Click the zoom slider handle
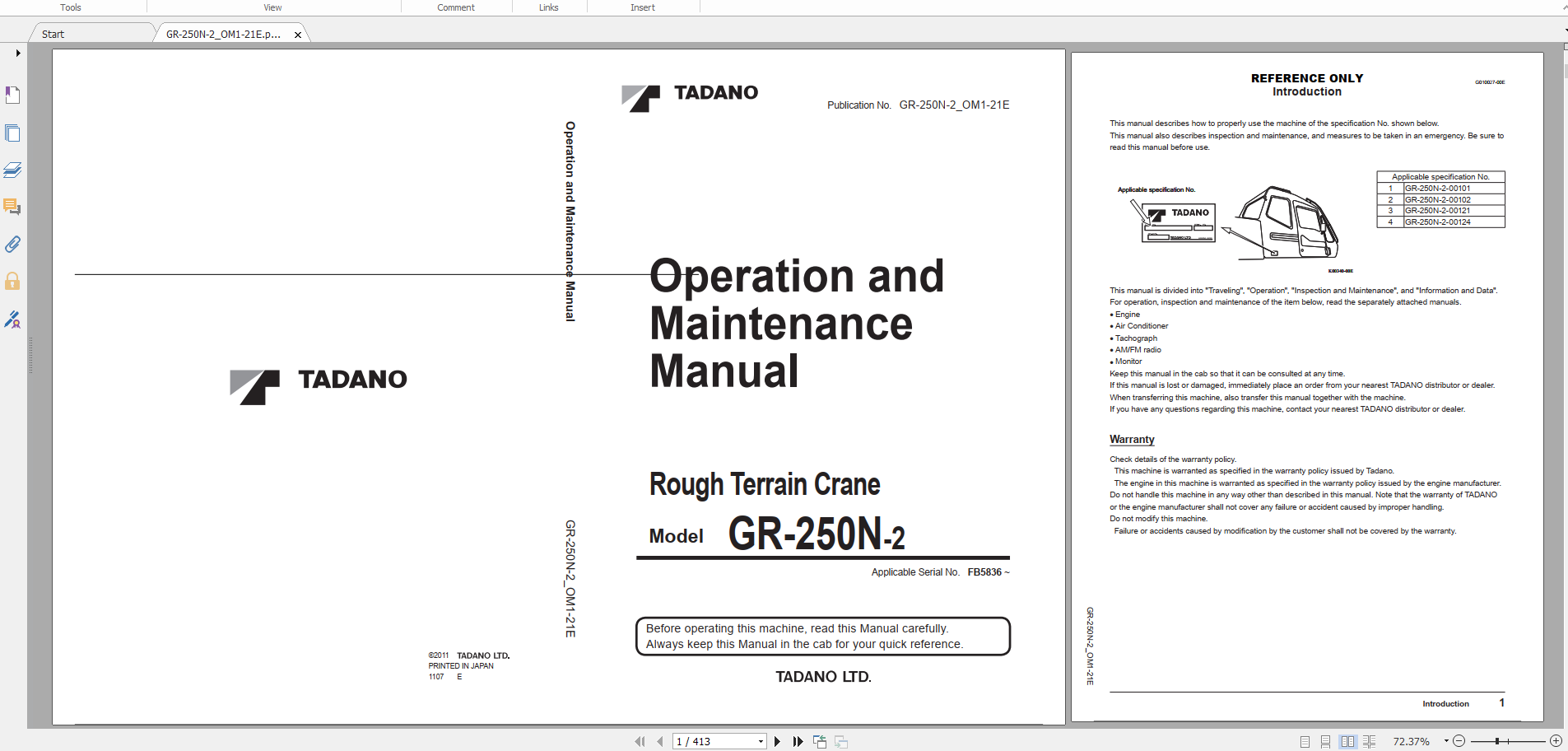 [x=1497, y=741]
